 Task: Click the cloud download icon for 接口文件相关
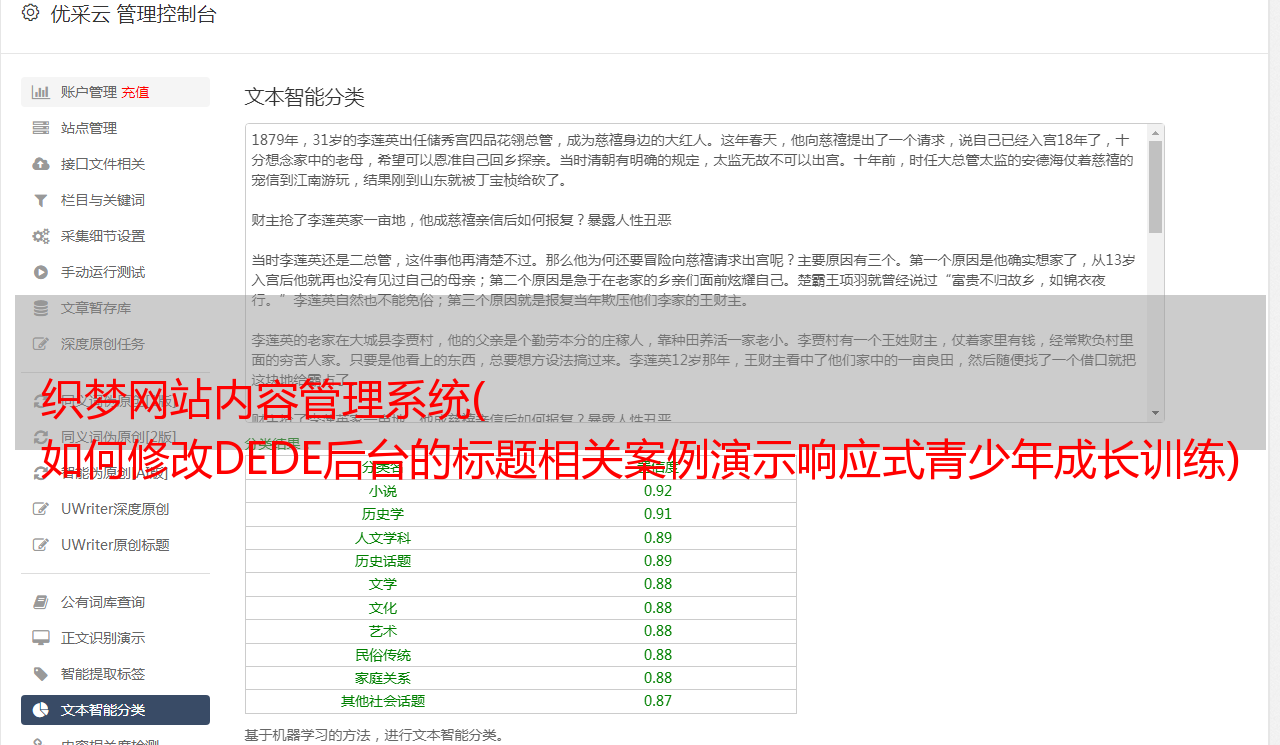point(41,164)
